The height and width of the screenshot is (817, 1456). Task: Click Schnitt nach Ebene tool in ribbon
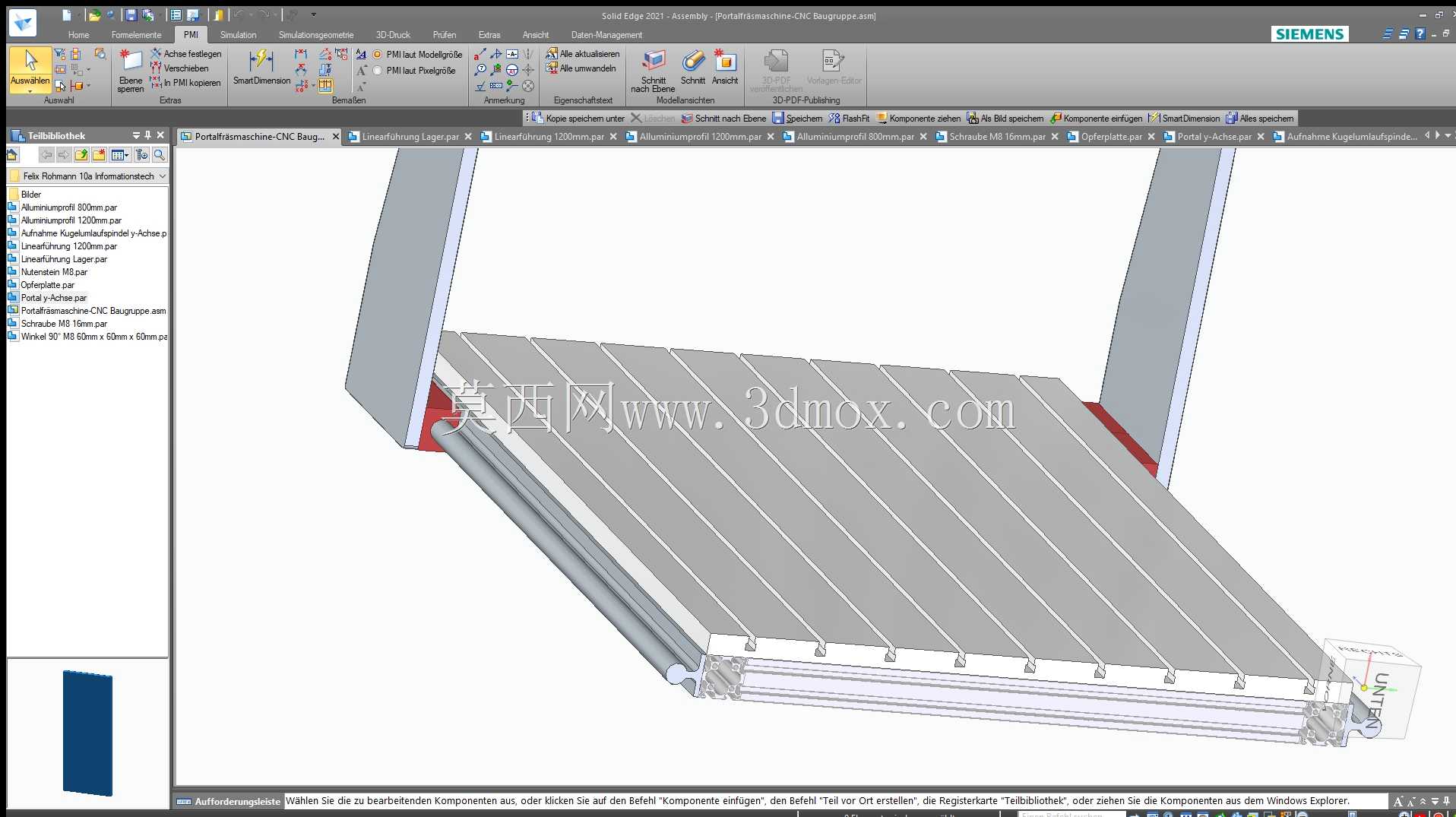click(653, 71)
